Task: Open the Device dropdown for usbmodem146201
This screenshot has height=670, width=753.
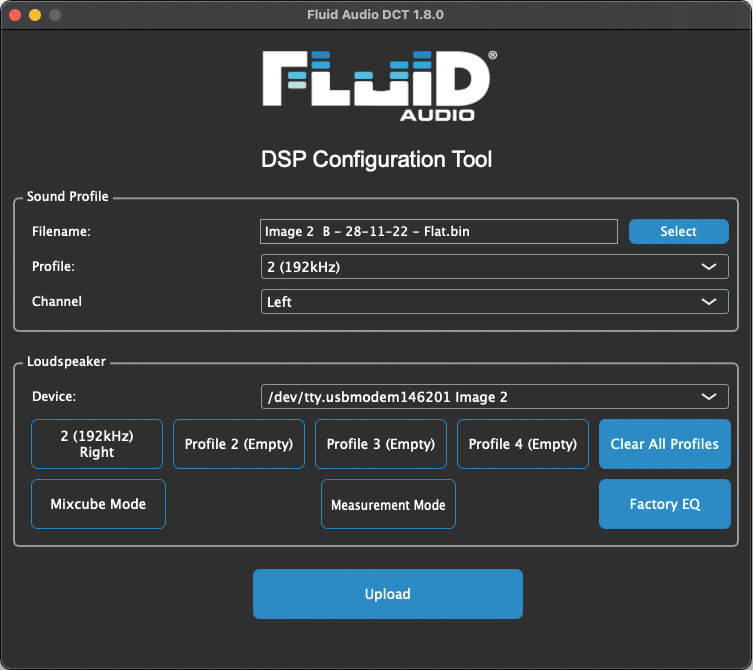Action: [x=493, y=397]
